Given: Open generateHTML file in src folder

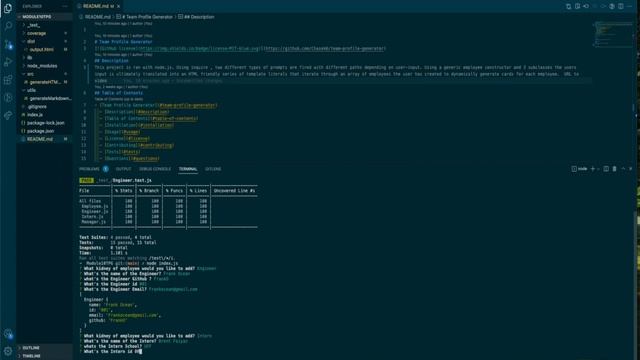Looking at the screenshot, I should (x=44, y=82).
